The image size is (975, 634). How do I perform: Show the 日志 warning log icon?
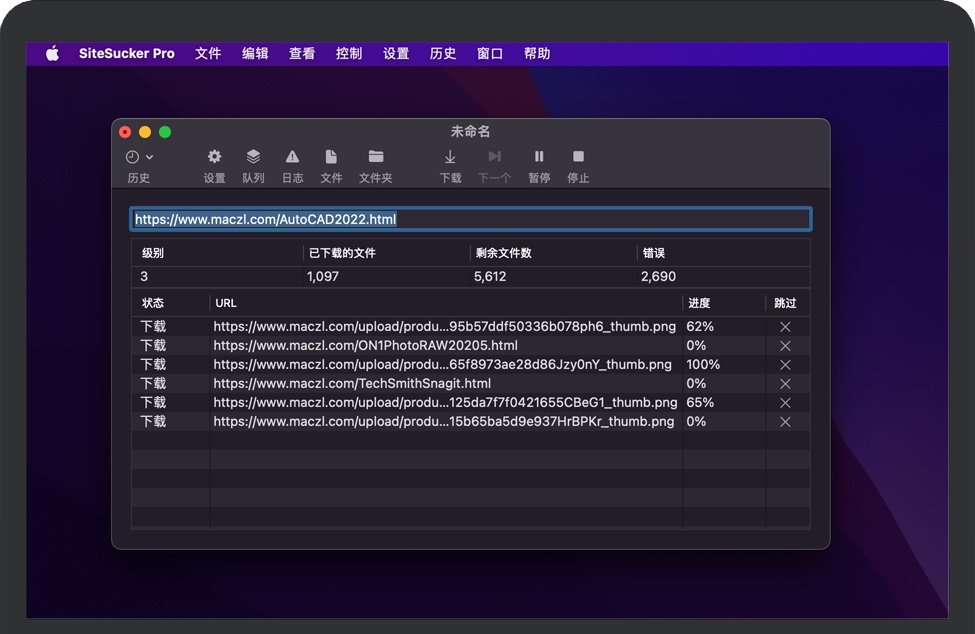click(x=292, y=157)
